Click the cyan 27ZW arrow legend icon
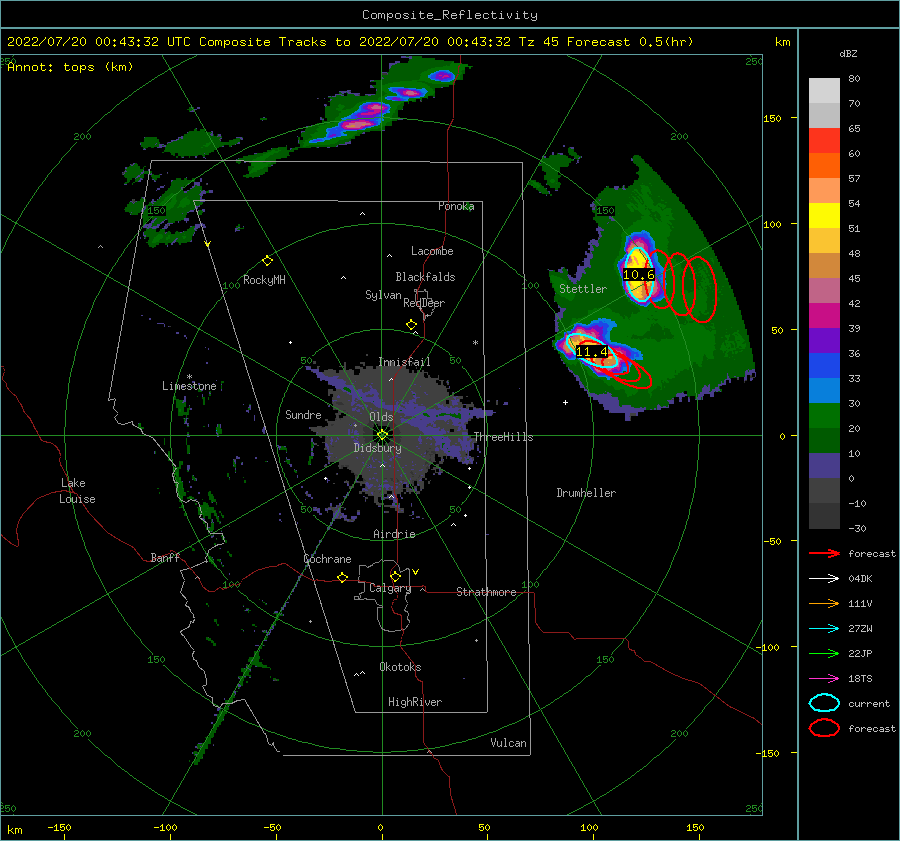 (824, 629)
